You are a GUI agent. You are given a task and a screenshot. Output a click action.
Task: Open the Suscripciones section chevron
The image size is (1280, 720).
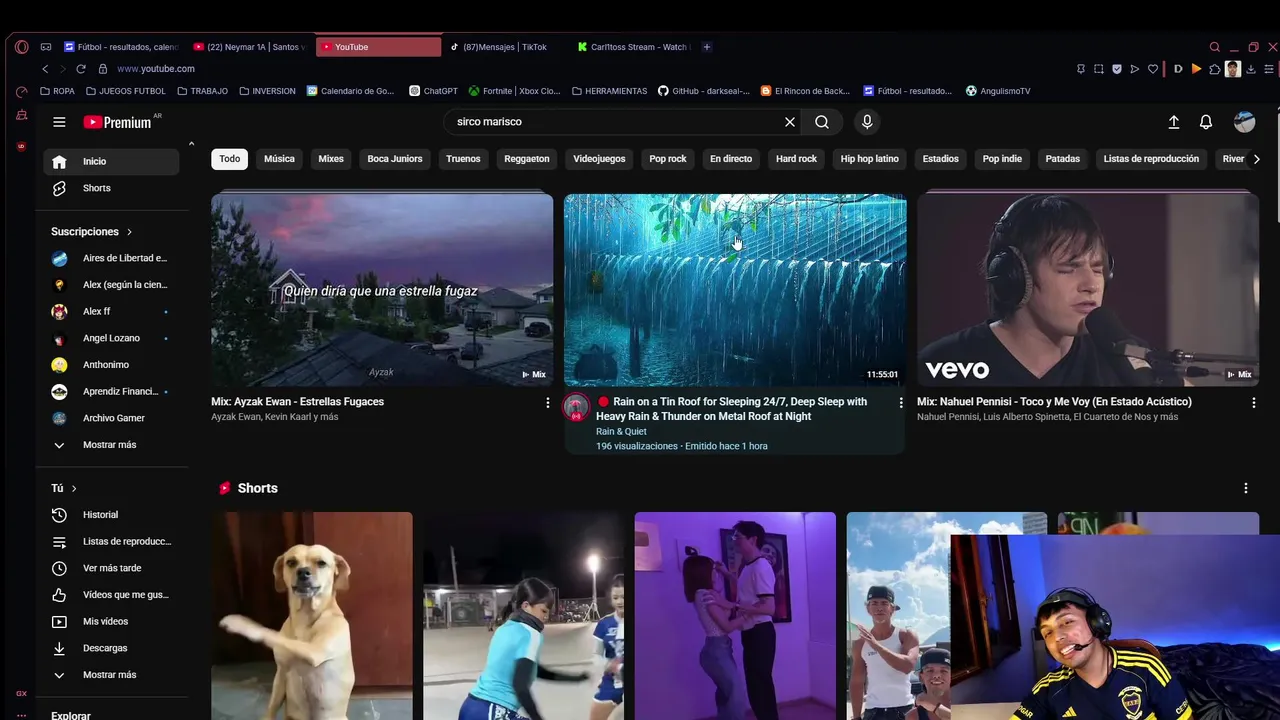pos(129,232)
